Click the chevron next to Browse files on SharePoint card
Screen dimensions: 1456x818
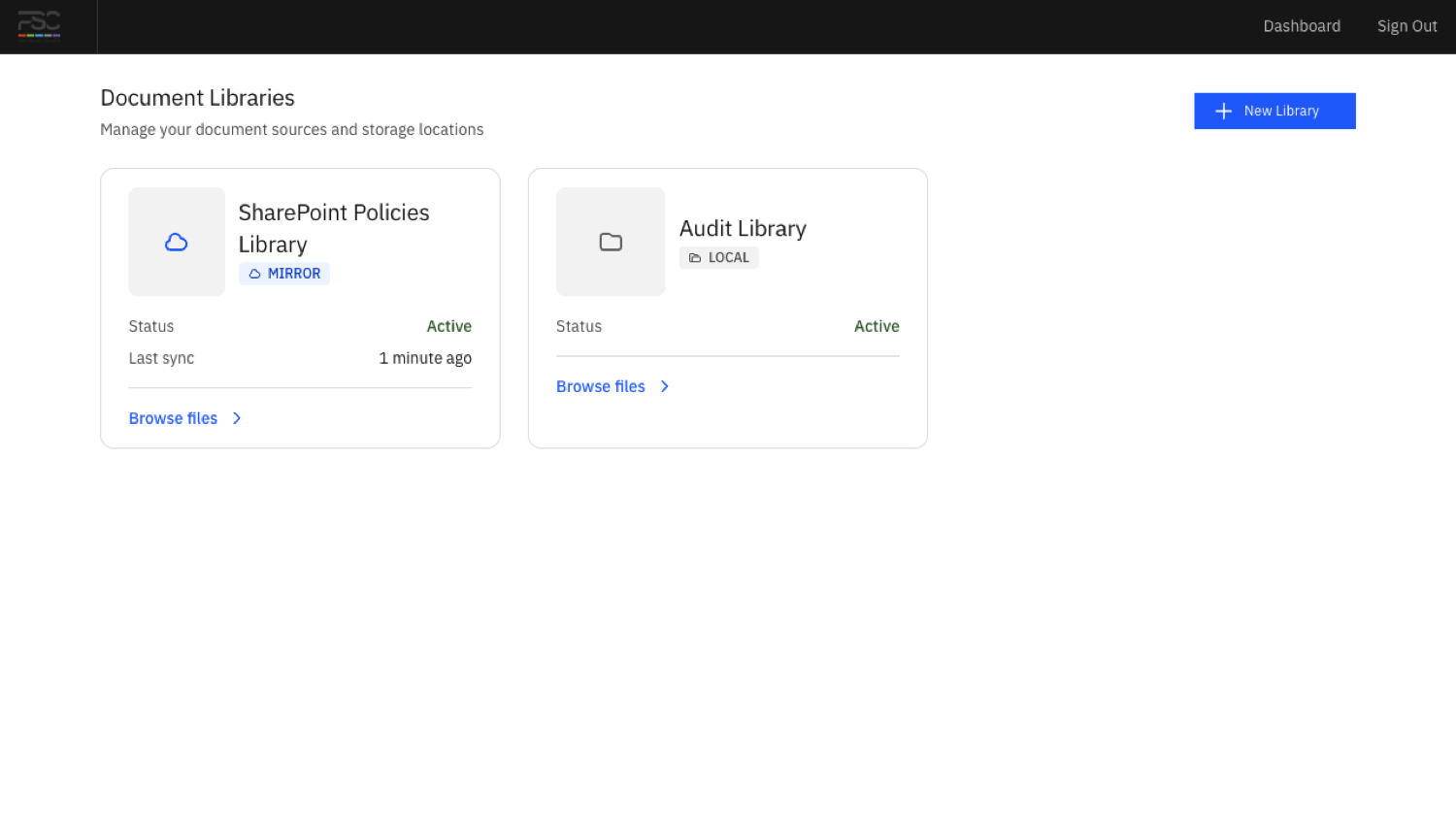click(237, 418)
